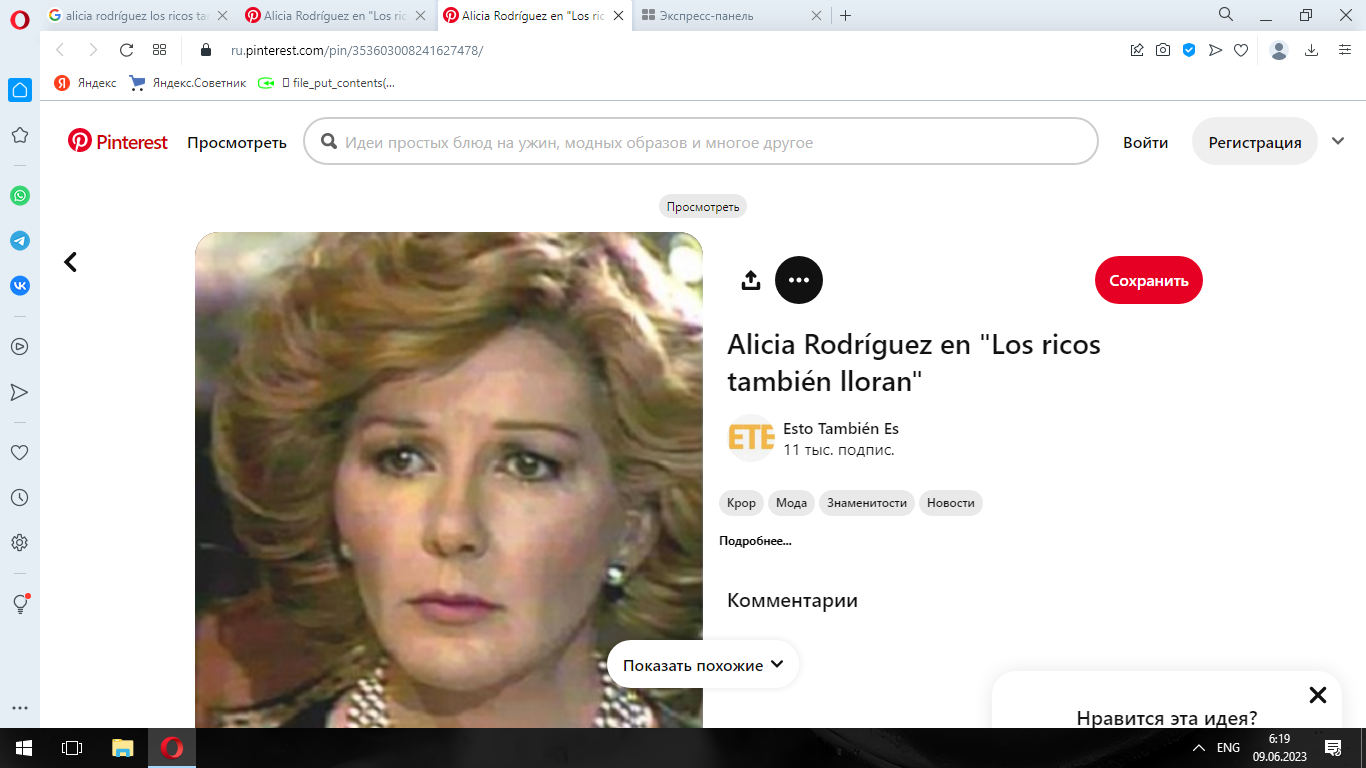The height and width of the screenshot is (768, 1366).
Task: Open the browser profile account icon
Action: (x=1279, y=50)
